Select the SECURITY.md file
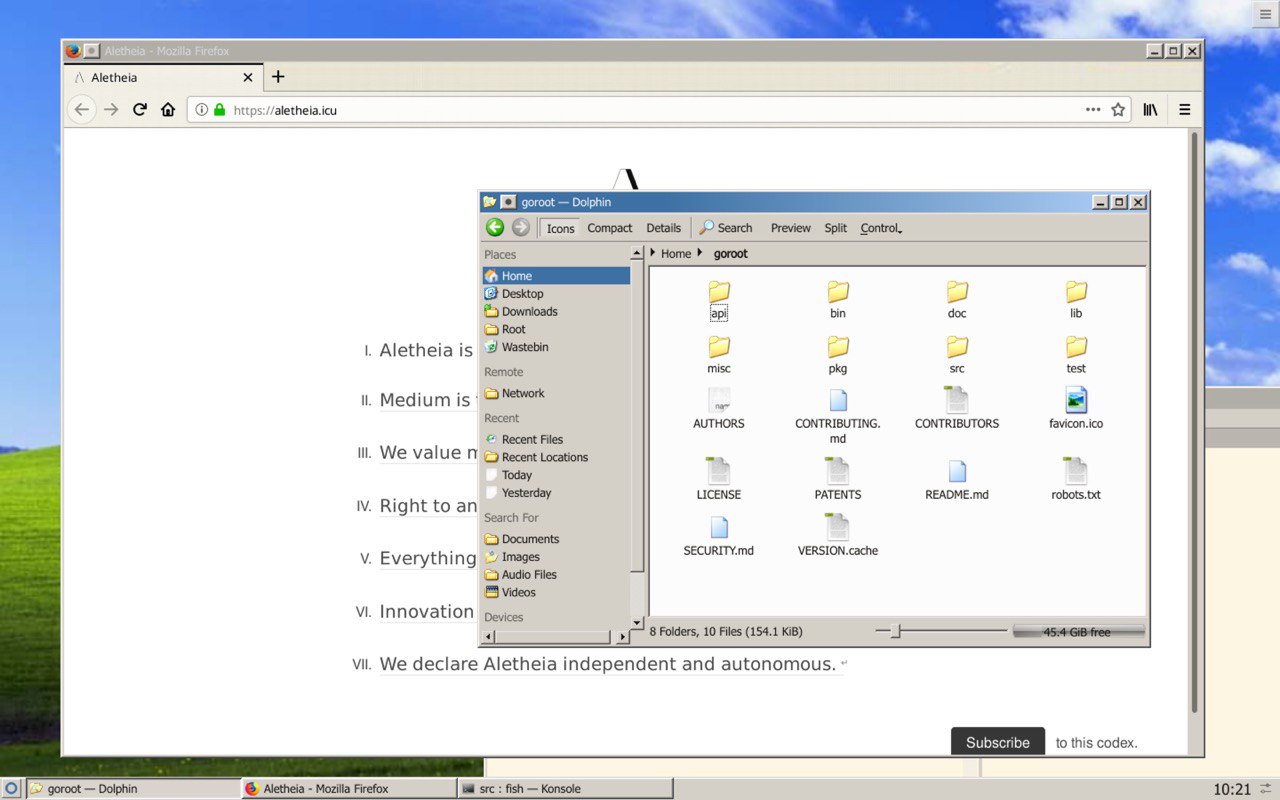Image resolution: width=1280 pixels, height=800 pixels. [719, 536]
